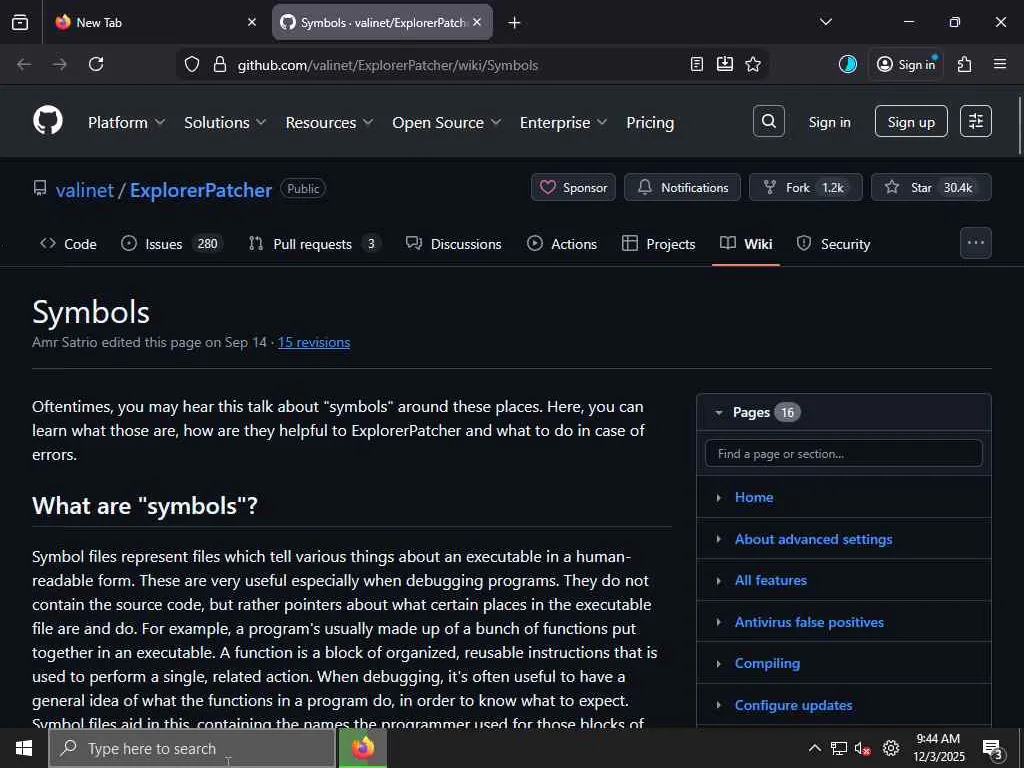Image resolution: width=1024 pixels, height=768 pixels.
Task: Show hidden tray icons chevron
Action: (814, 748)
